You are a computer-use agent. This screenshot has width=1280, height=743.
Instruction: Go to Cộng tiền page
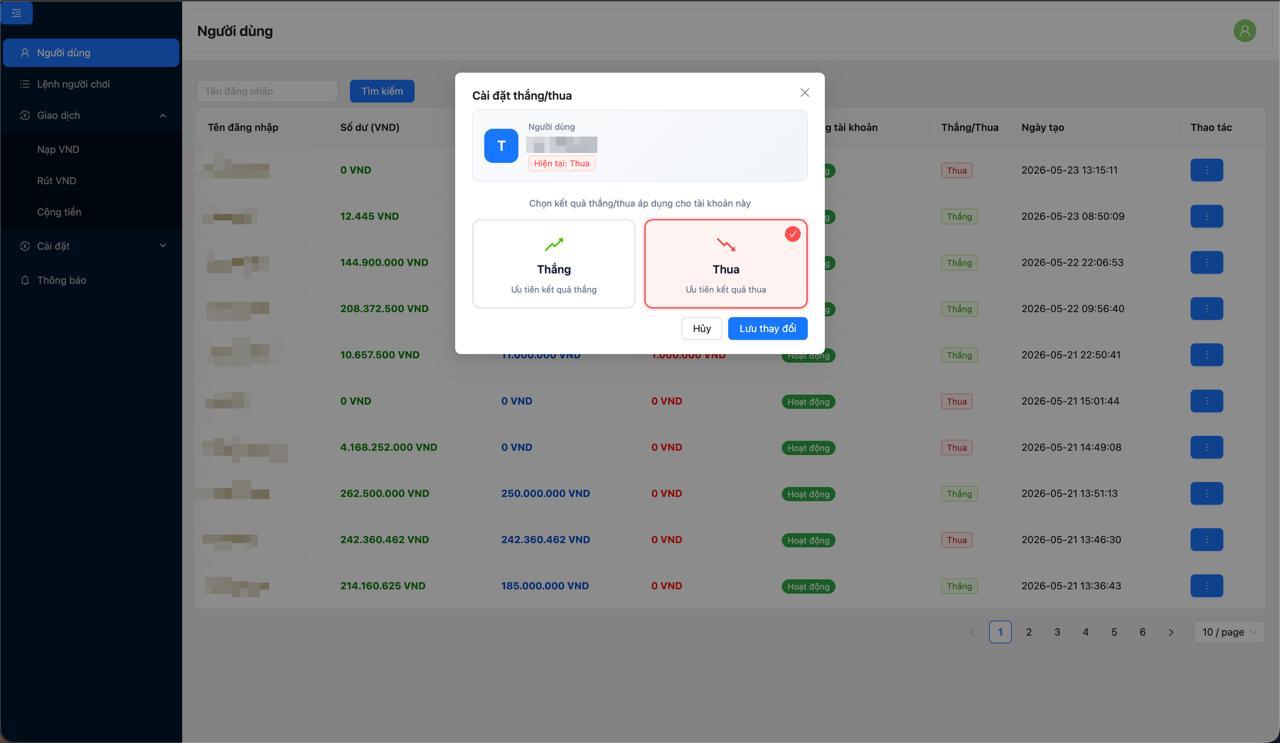pyautogui.click(x=59, y=212)
